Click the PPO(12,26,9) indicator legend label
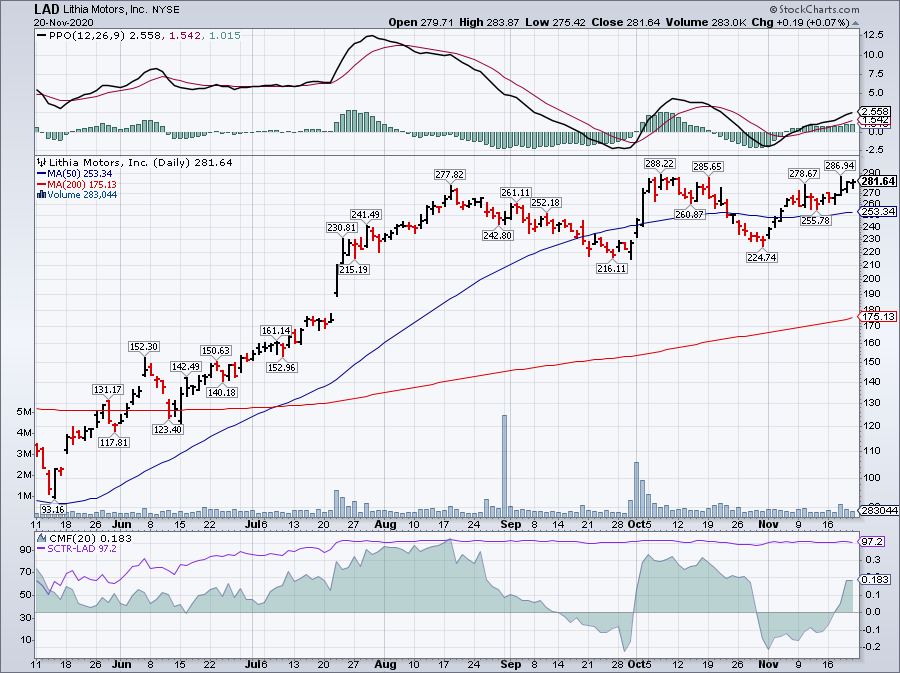 point(87,36)
